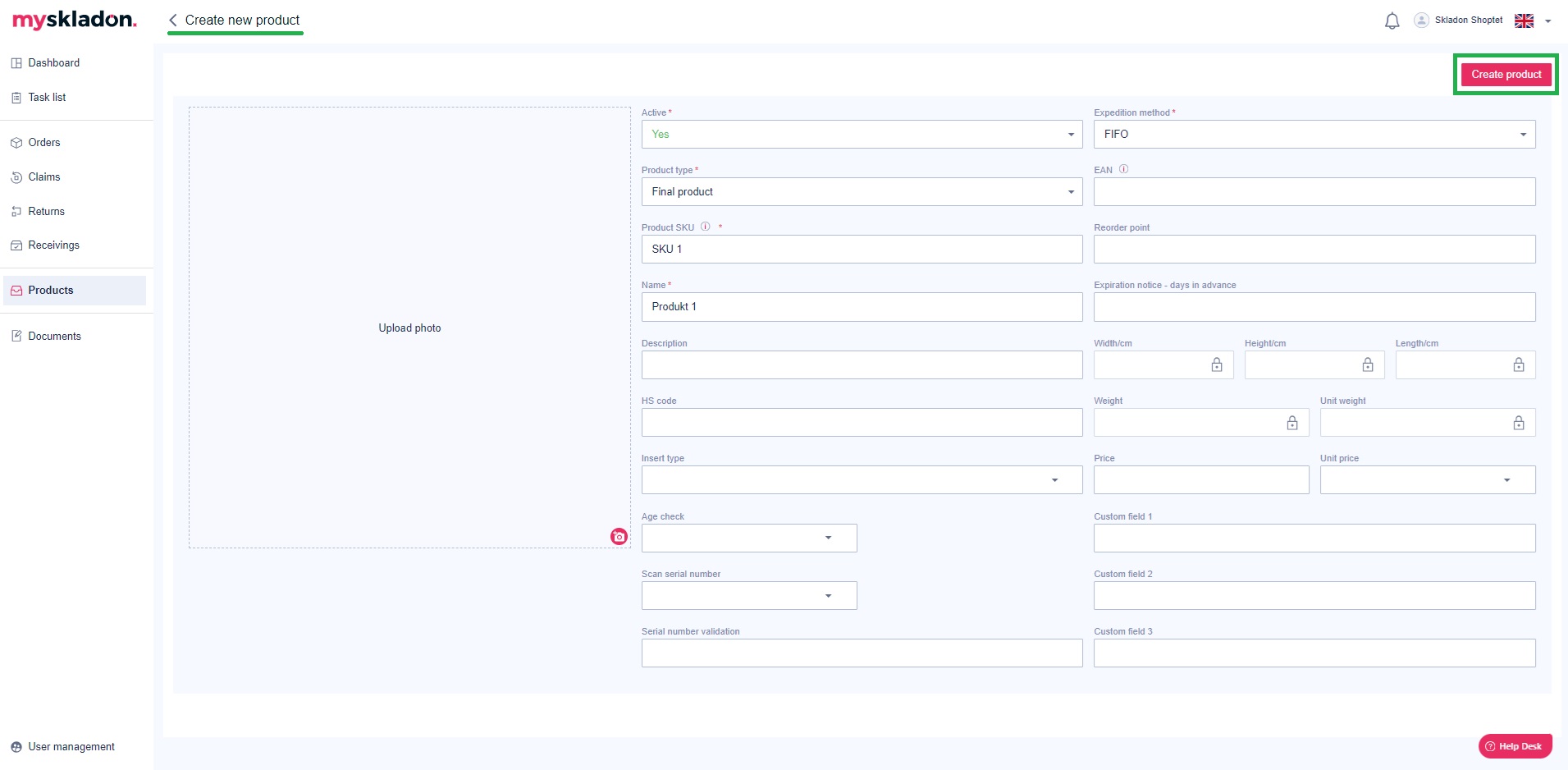Click the Claims sidebar icon
This screenshot has height=770, width=1568.
click(16, 177)
